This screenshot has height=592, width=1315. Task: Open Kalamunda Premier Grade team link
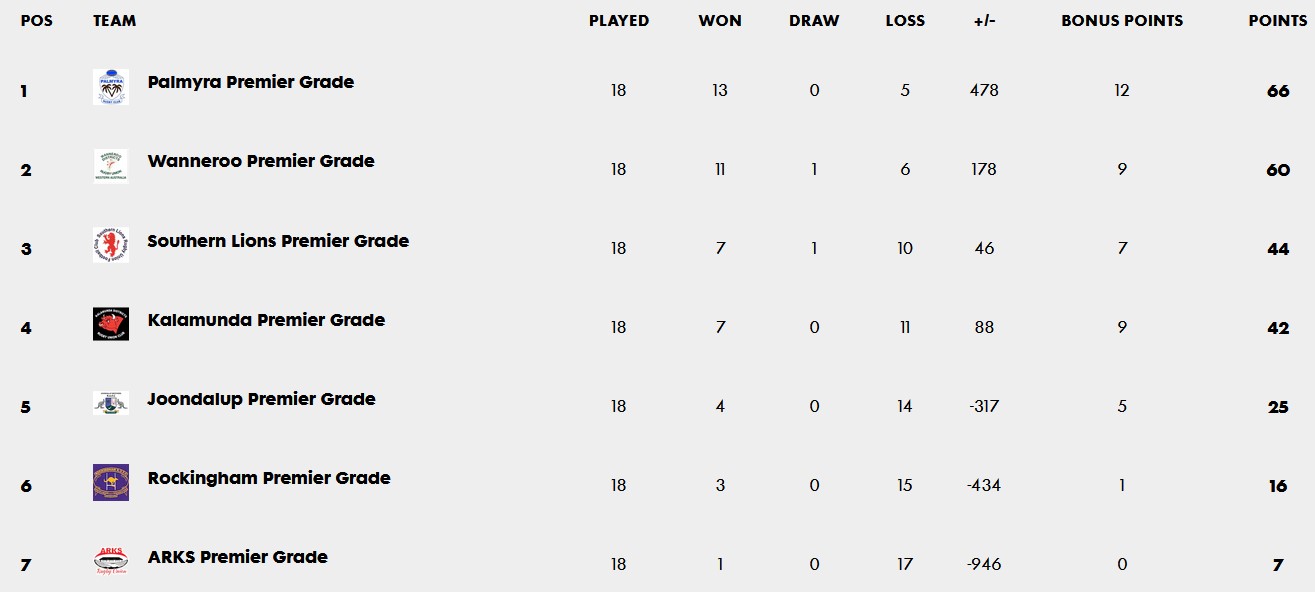click(266, 320)
